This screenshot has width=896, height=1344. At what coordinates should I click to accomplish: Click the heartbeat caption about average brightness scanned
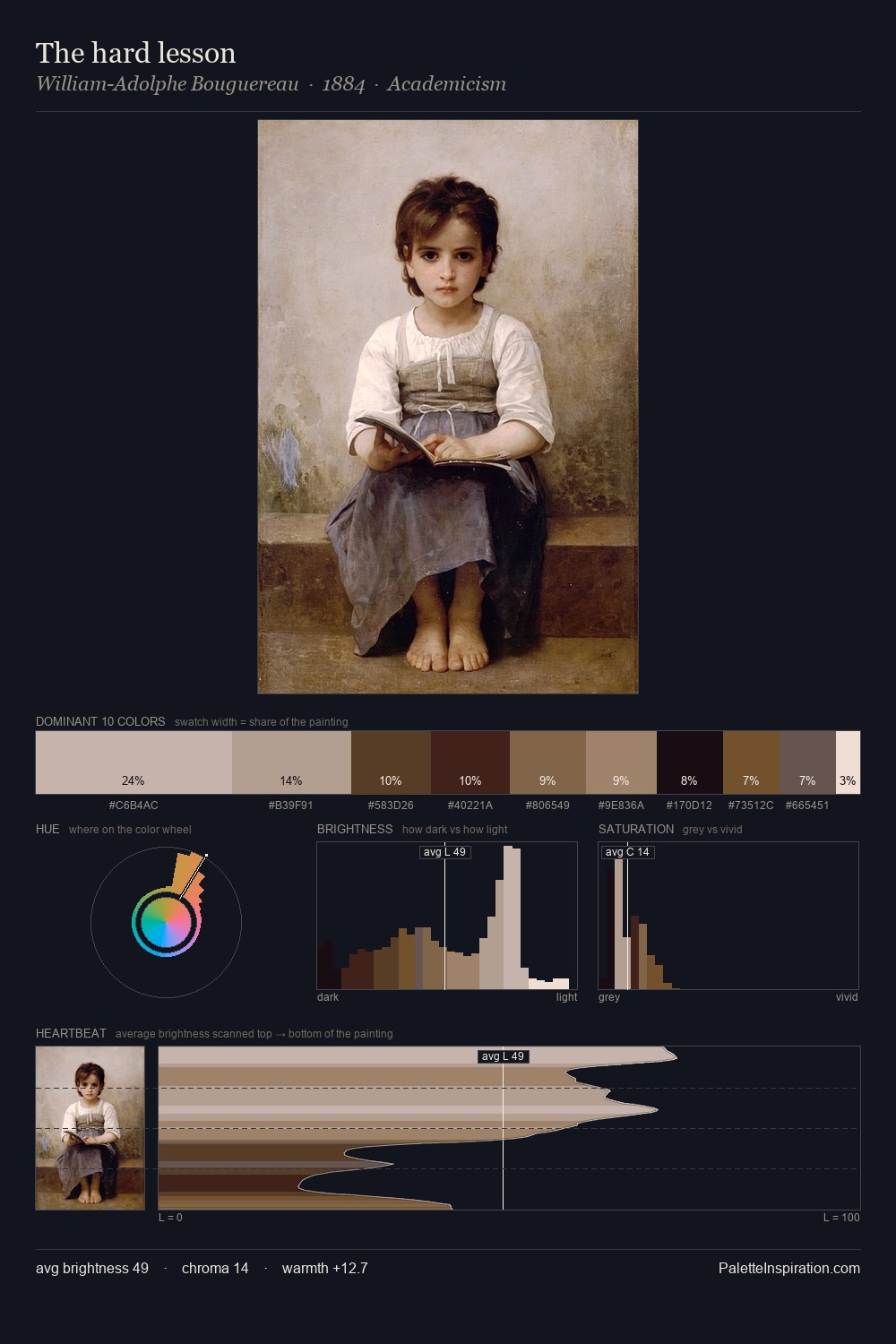tap(254, 1034)
